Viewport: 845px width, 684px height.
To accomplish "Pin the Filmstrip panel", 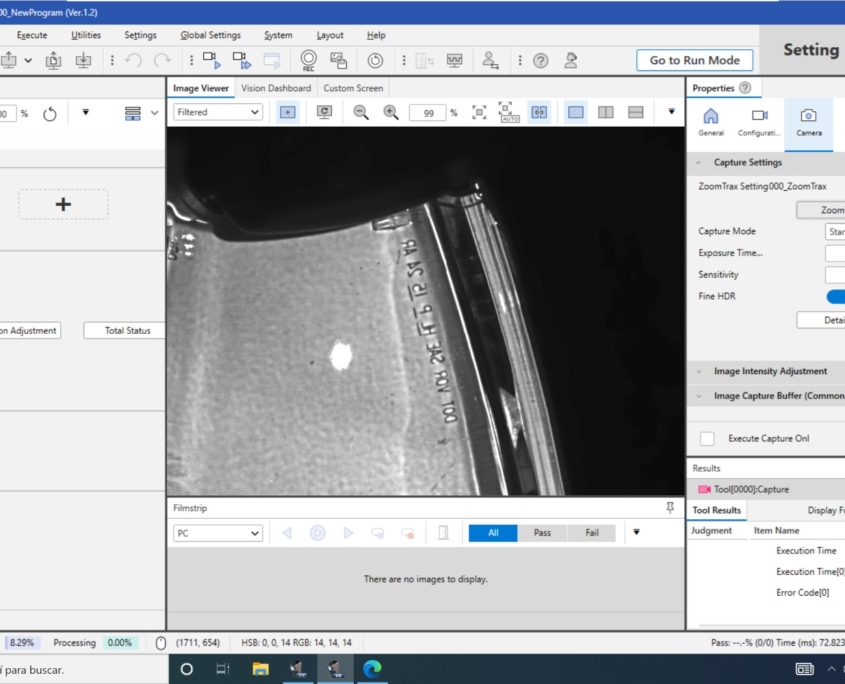I will pyautogui.click(x=670, y=508).
